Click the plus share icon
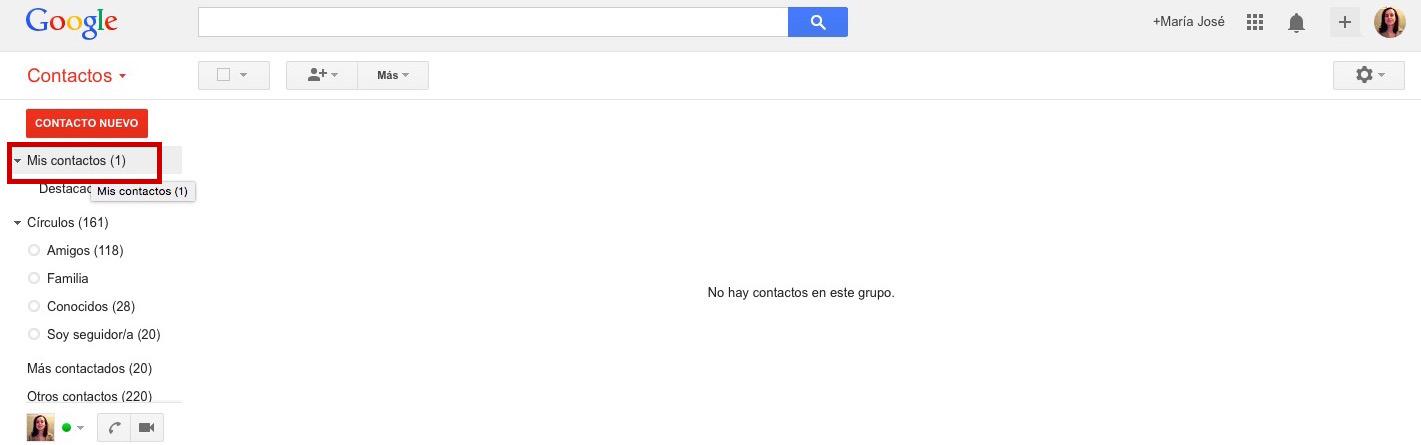The width and height of the screenshot is (1421, 445). (1345, 22)
